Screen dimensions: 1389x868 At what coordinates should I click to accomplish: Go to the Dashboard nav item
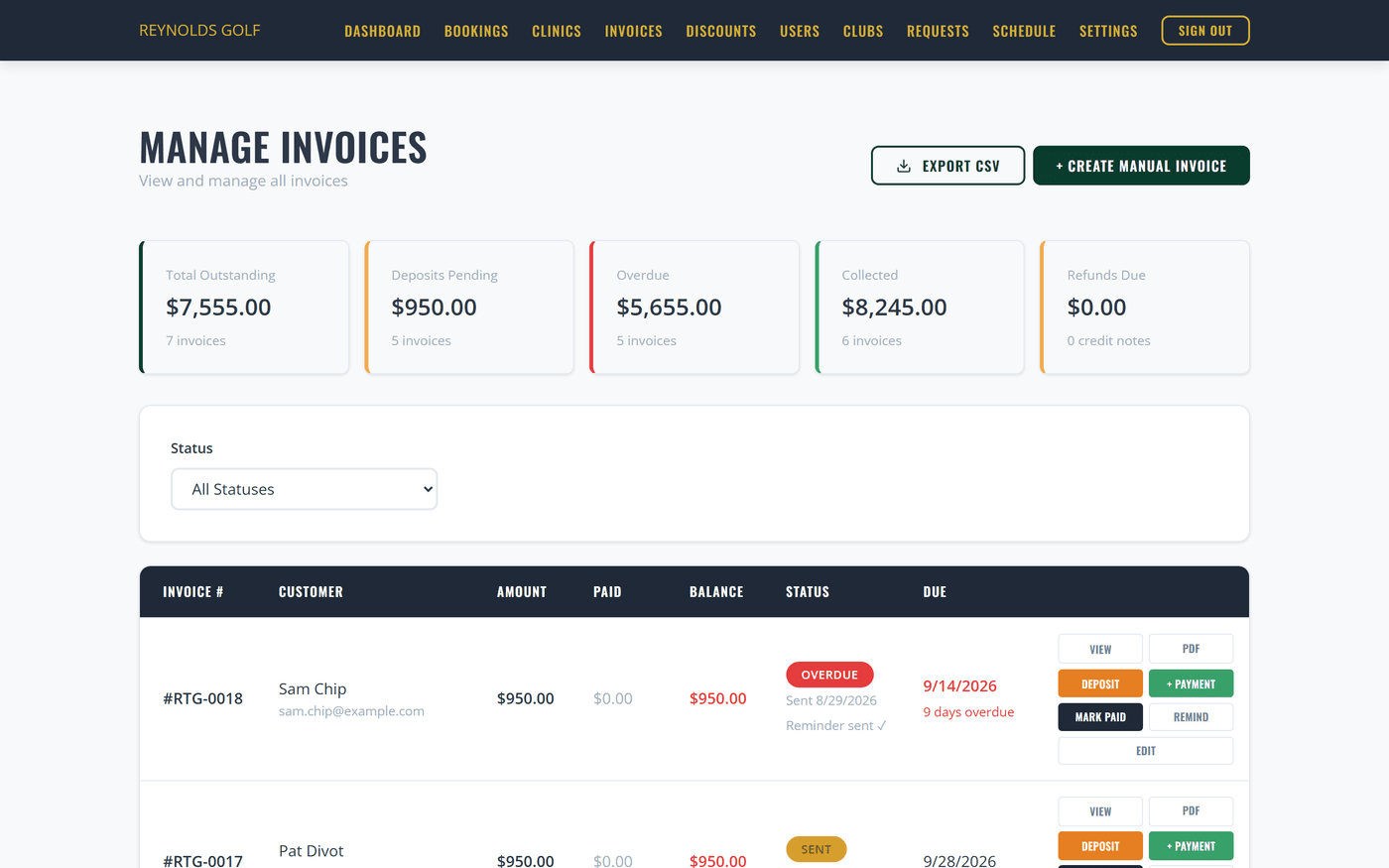click(x=382, y=31)
